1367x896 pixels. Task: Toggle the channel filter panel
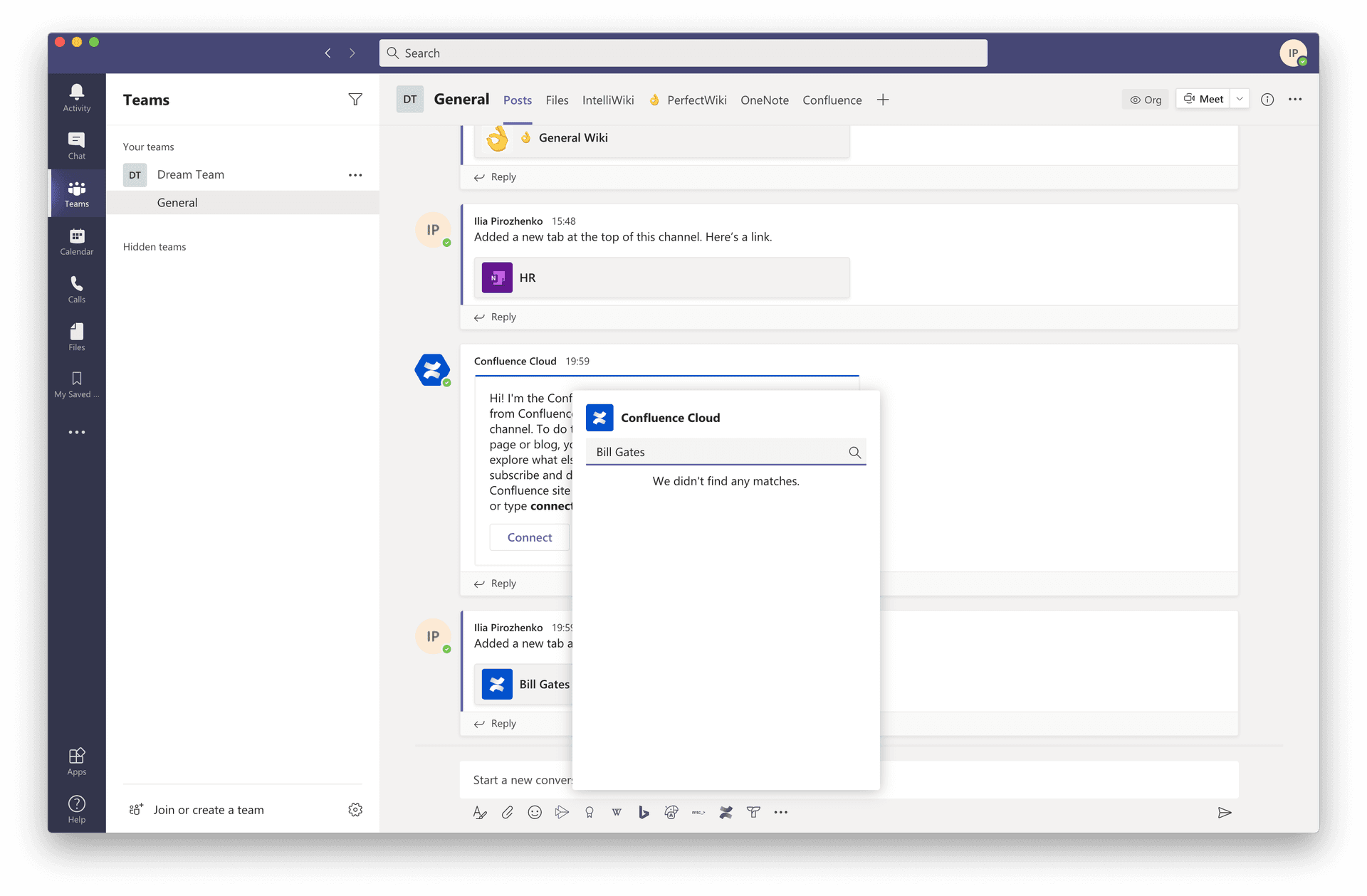[355, 100]
